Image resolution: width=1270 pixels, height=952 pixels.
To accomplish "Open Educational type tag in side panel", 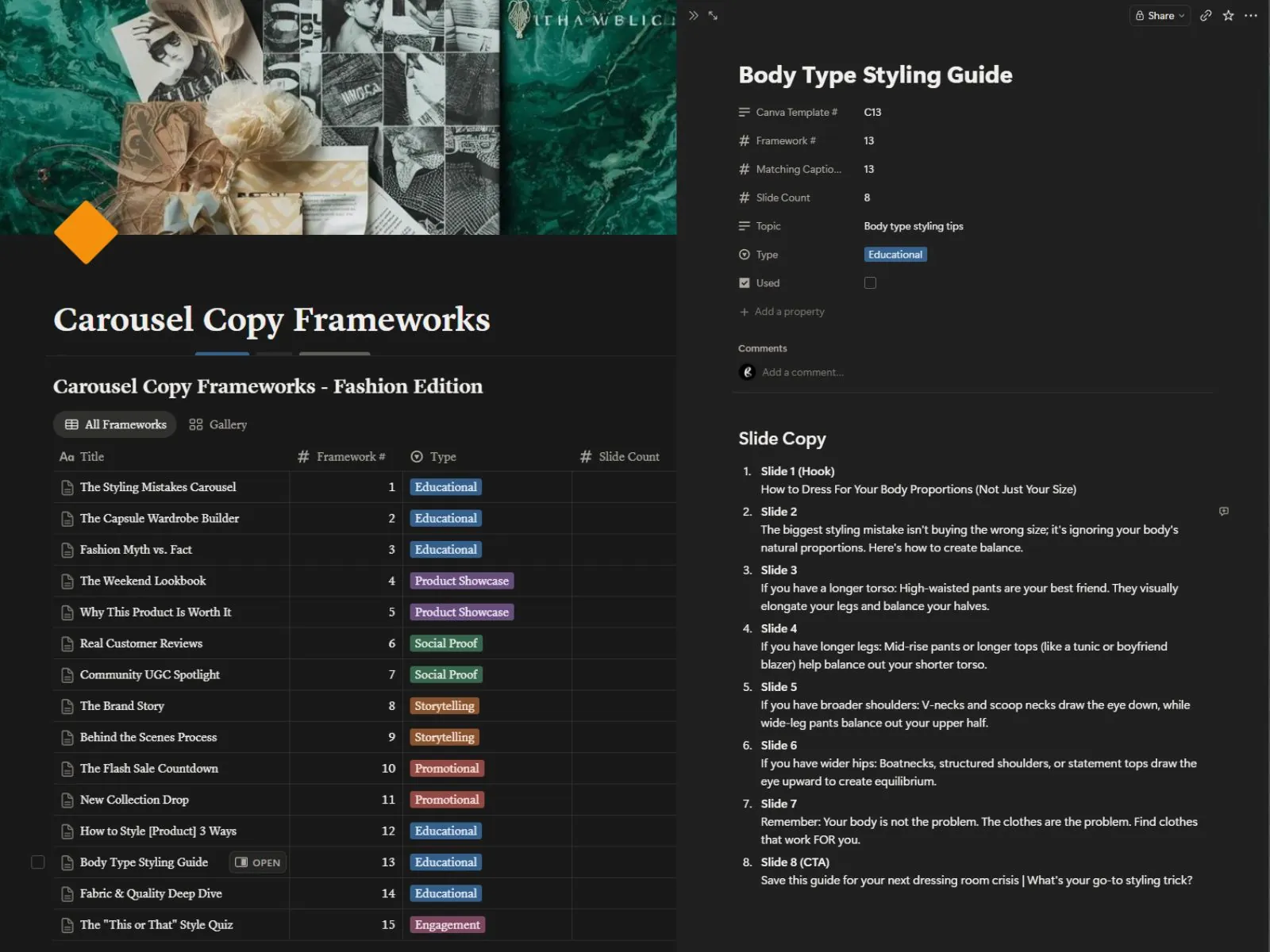I will (x=895, y=255).
